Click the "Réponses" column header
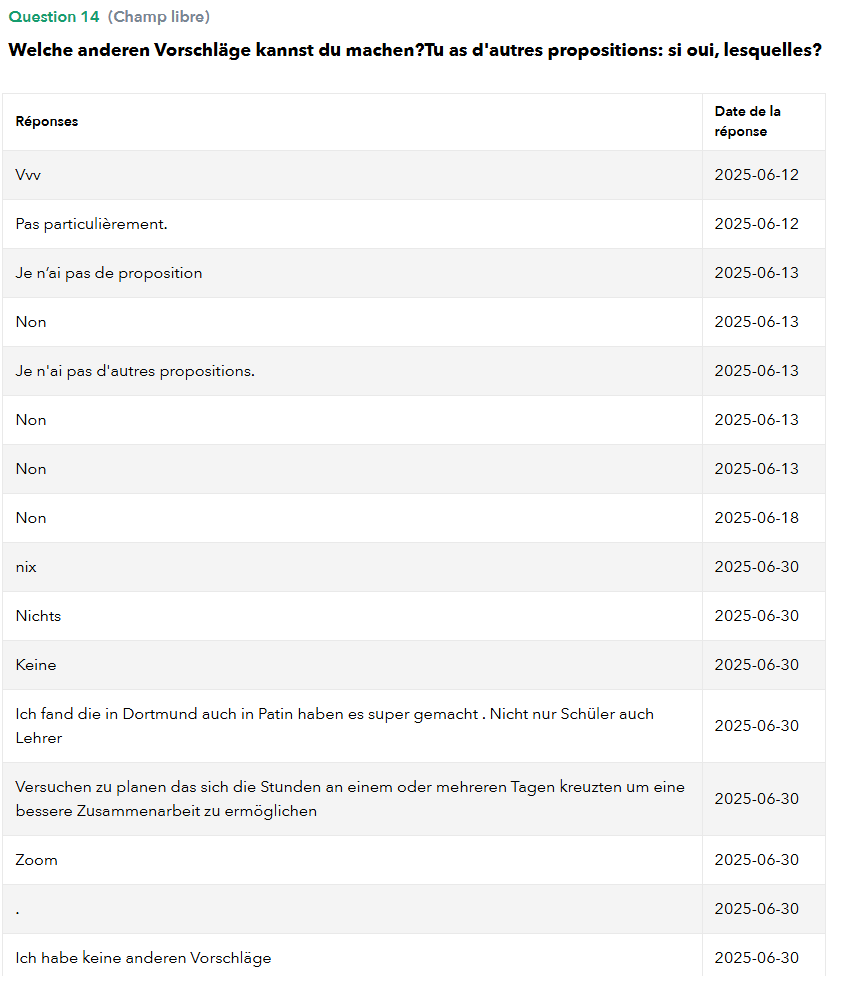This screenshot has width=846, height=994. [47, 121]
